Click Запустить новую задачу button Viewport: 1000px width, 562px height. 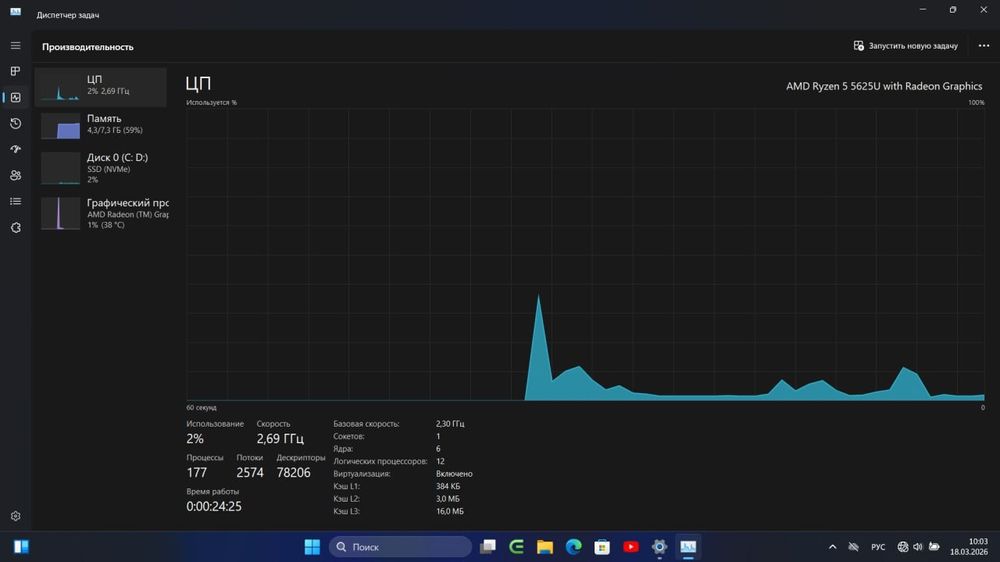[906, 46]
